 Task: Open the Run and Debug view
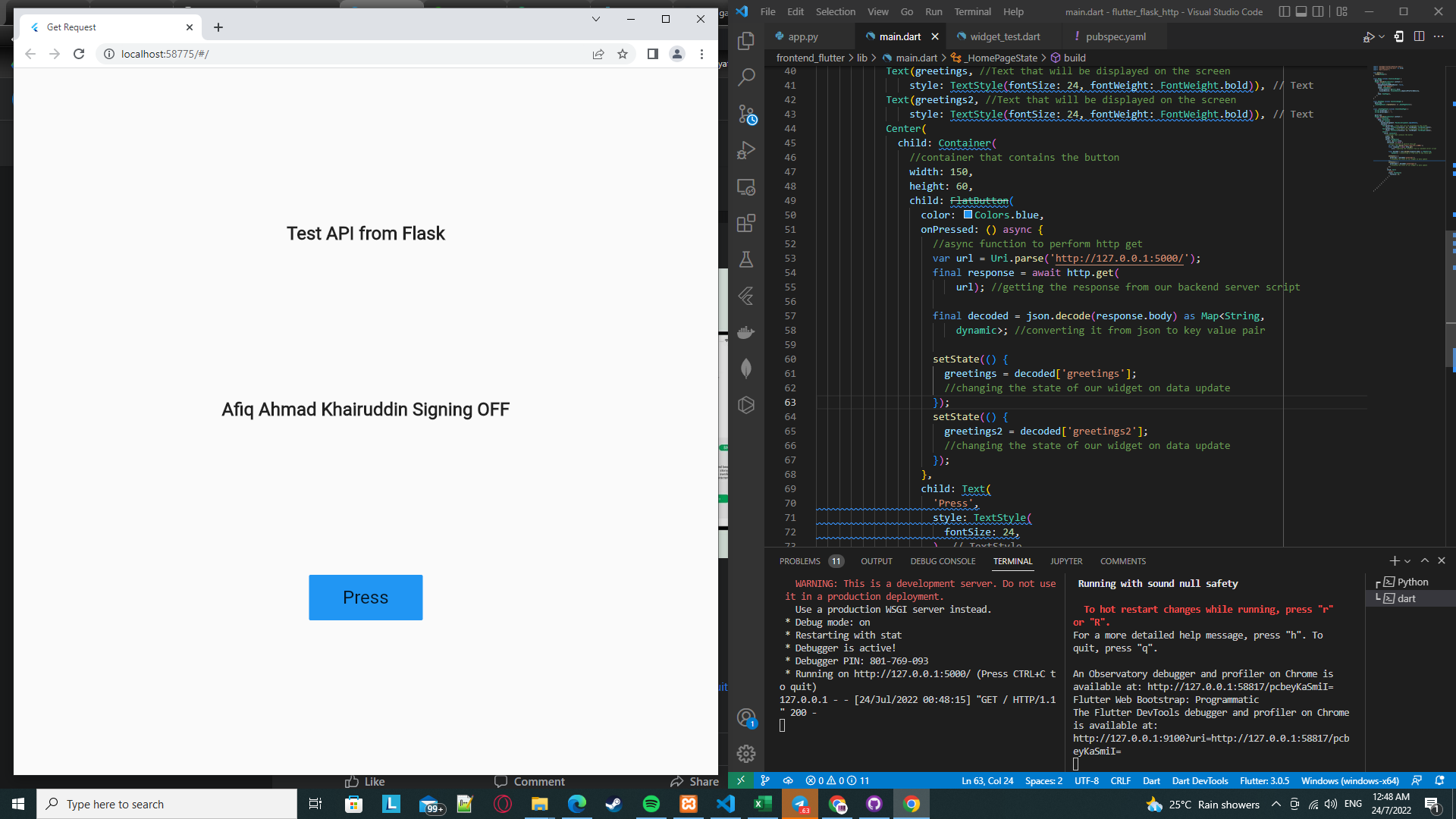tap(747, 150)
